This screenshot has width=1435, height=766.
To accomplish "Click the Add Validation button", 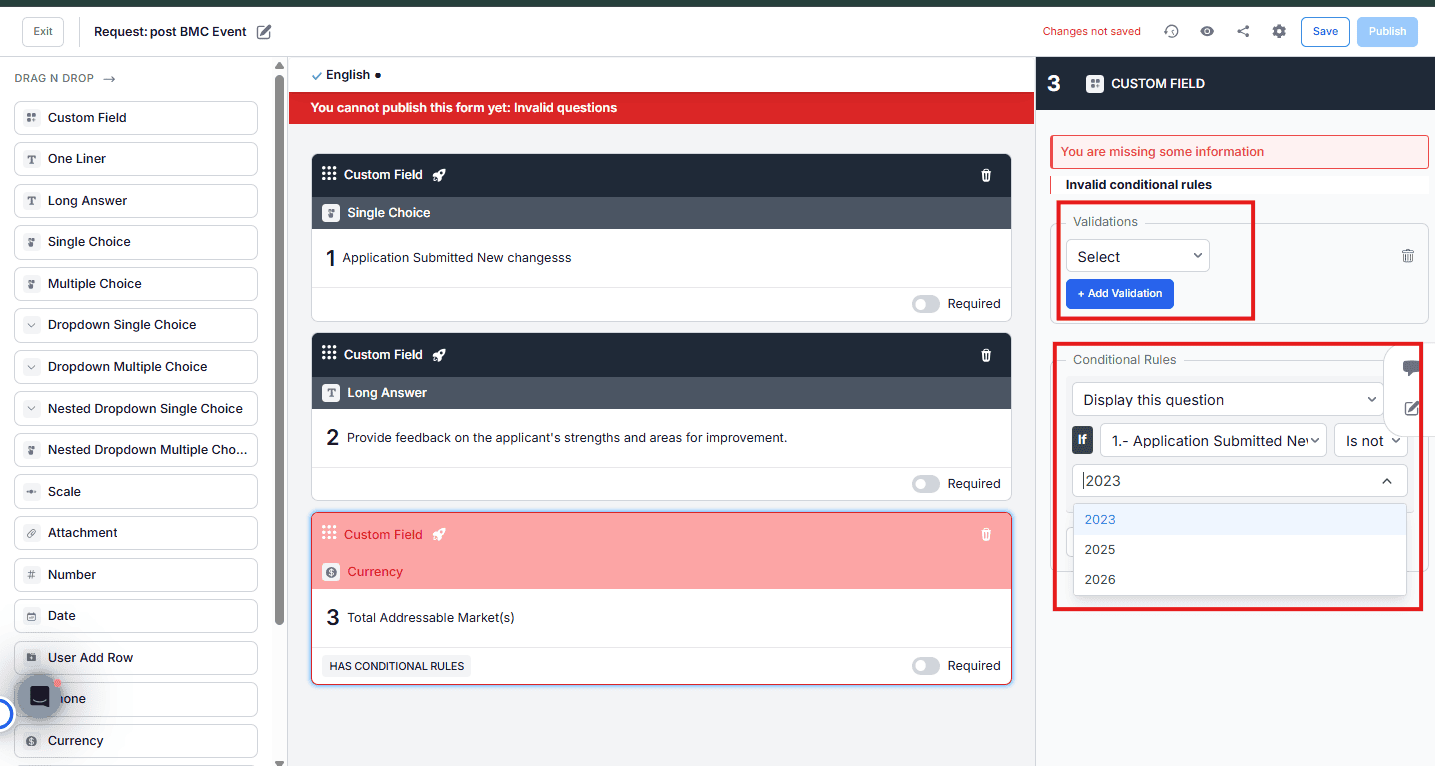I will (x=1120, y=294).
